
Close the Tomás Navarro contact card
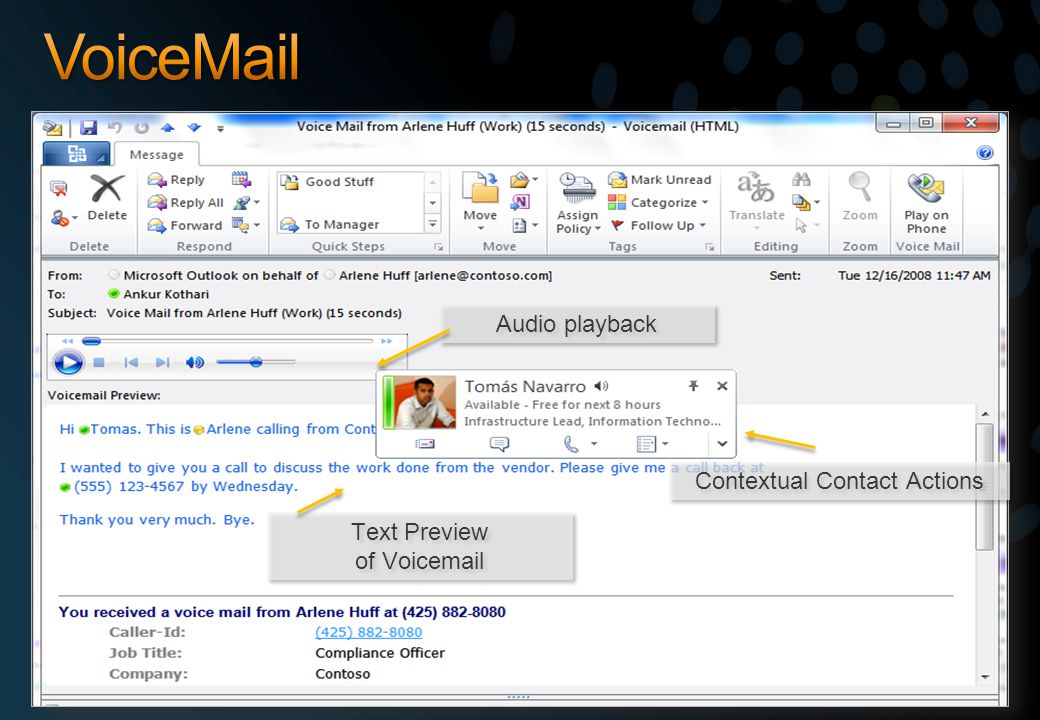click(722, 386)
